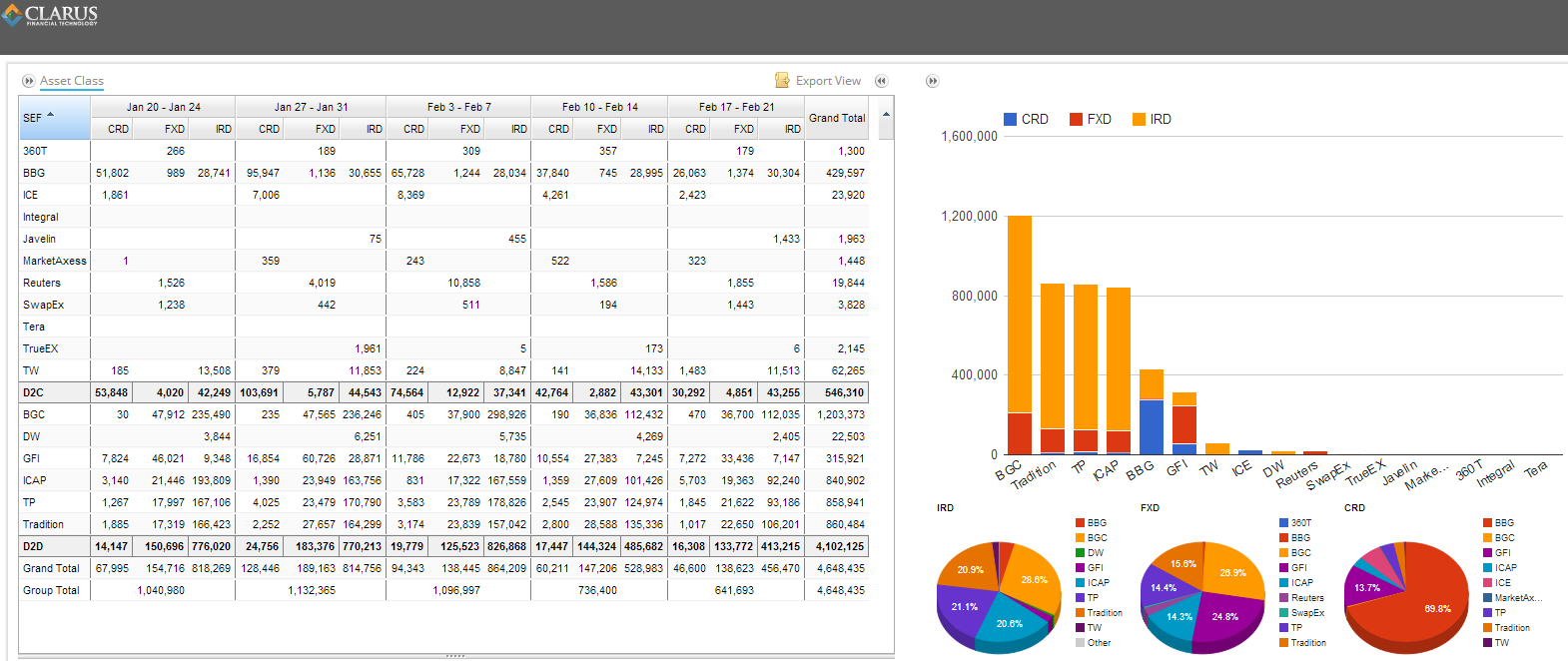
Task: Click Other legend entry in IRD pie
Action: tap(1093, 643)
